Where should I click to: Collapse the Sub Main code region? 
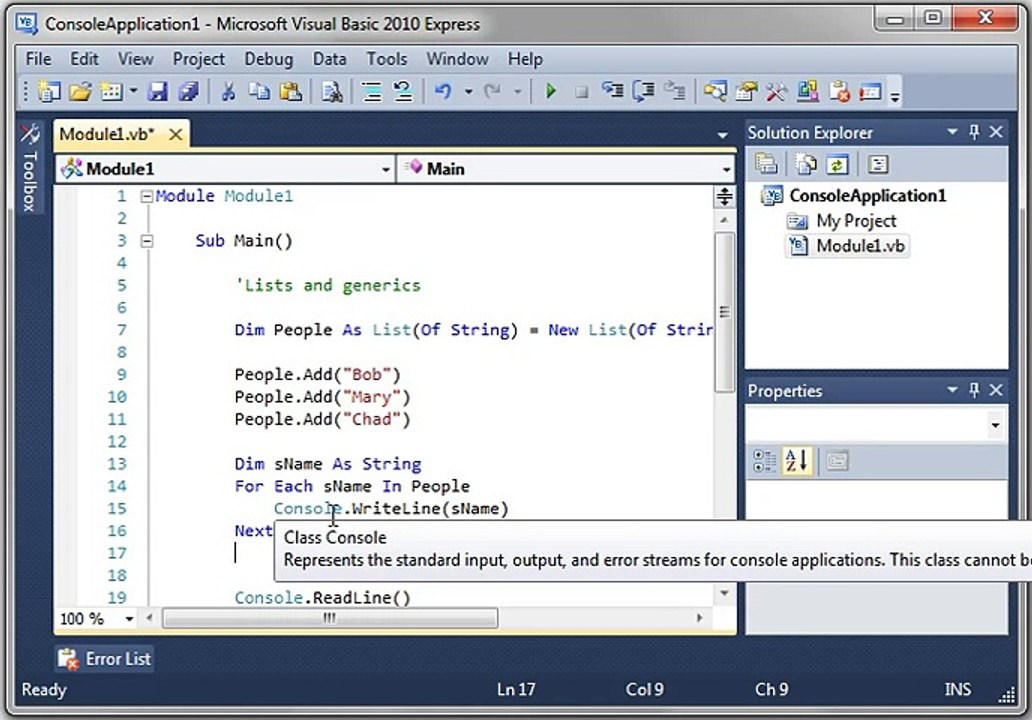pos(147,241)
